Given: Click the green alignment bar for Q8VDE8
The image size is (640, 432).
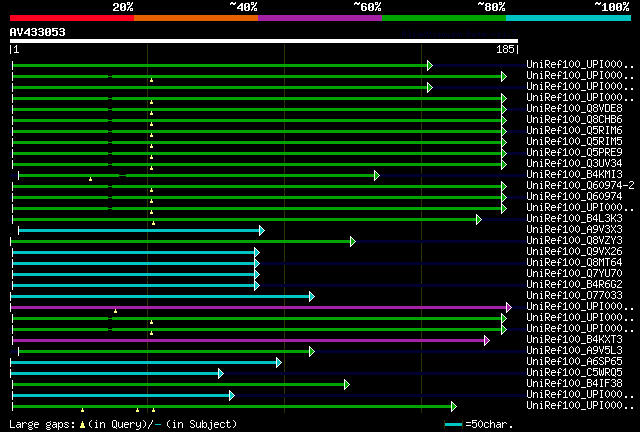Looking at the screenshot, I should pos(257,109).
